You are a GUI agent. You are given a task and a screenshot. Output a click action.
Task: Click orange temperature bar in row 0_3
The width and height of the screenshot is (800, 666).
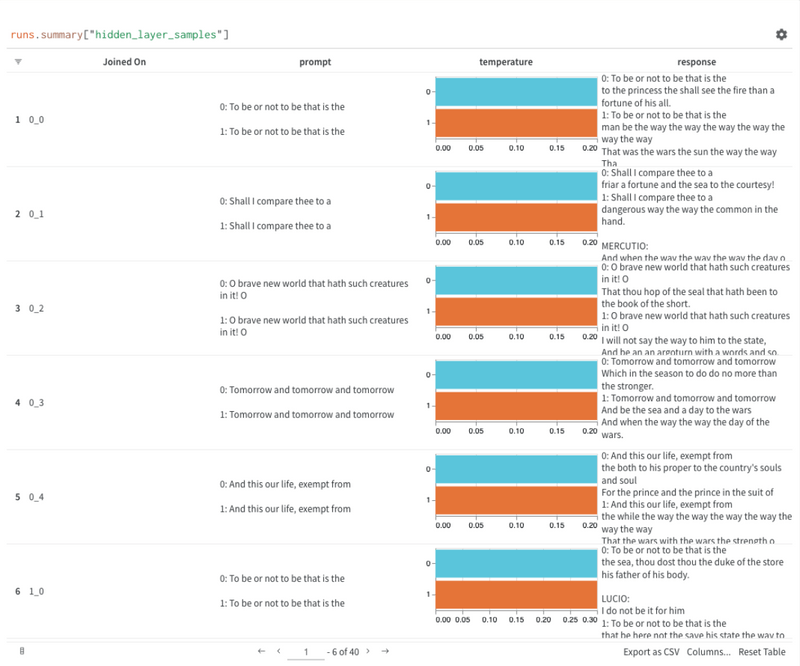516,406
